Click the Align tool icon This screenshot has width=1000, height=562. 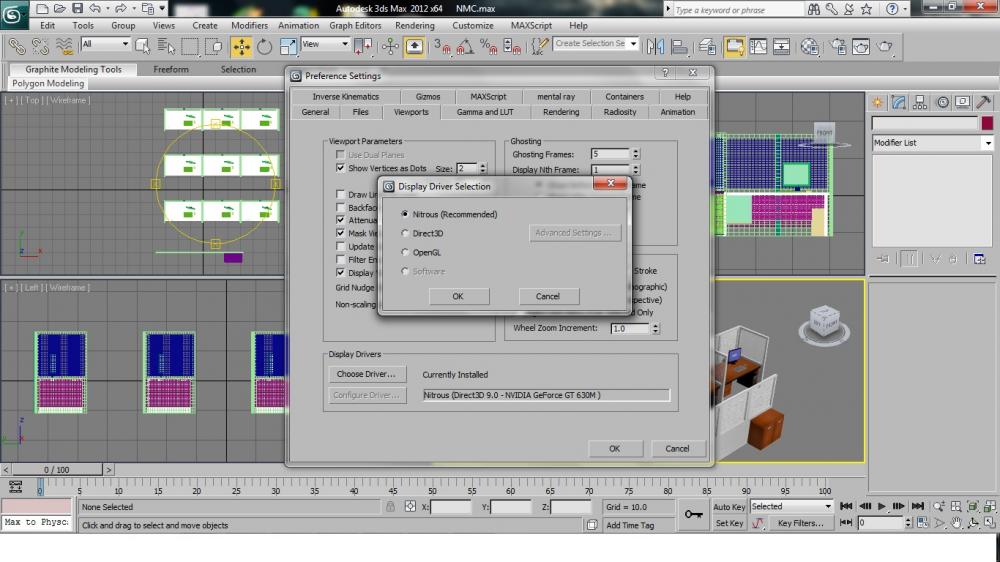[x=679, y=46]
